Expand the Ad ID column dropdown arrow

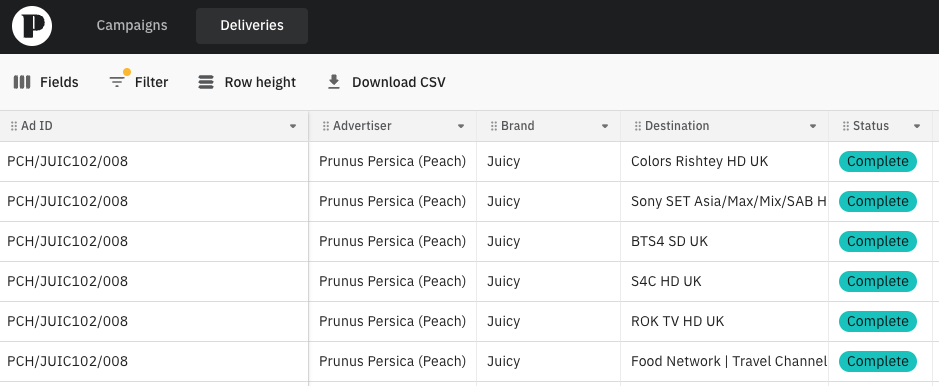pyautogui.click(x=293, y=126)
